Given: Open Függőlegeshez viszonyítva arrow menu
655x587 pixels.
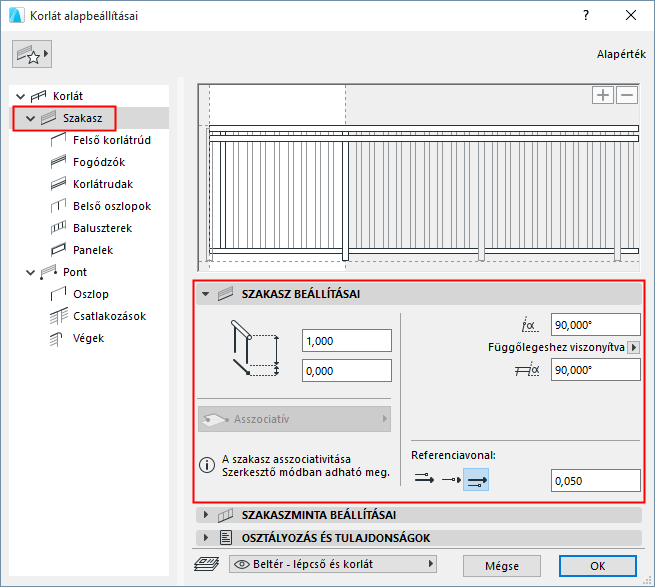Looking at the screenshot, I should click(x=634, y=347).
